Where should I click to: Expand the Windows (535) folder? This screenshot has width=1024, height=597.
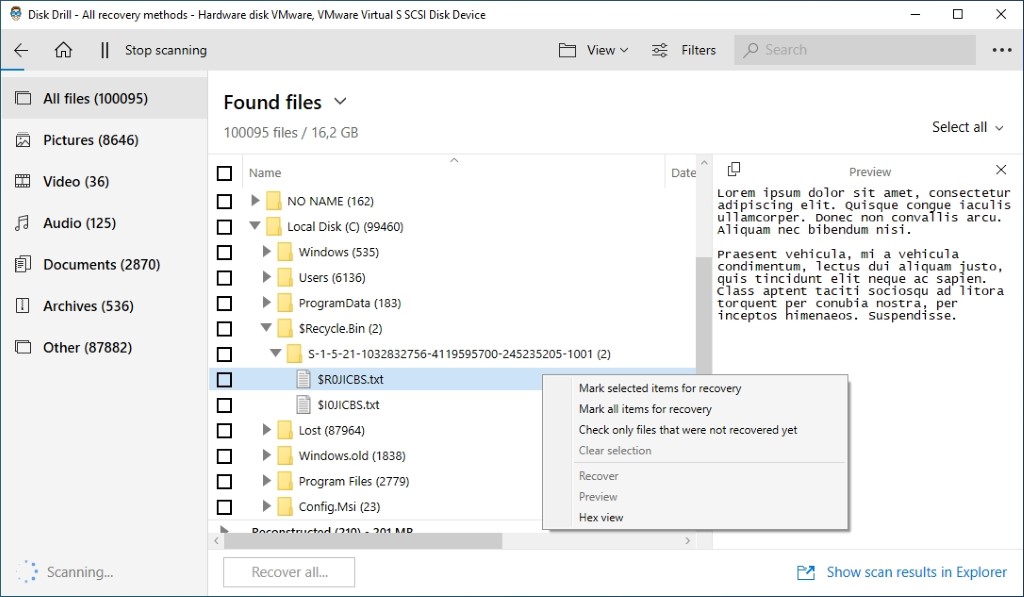pyautogui.click(x=266, y=251)
